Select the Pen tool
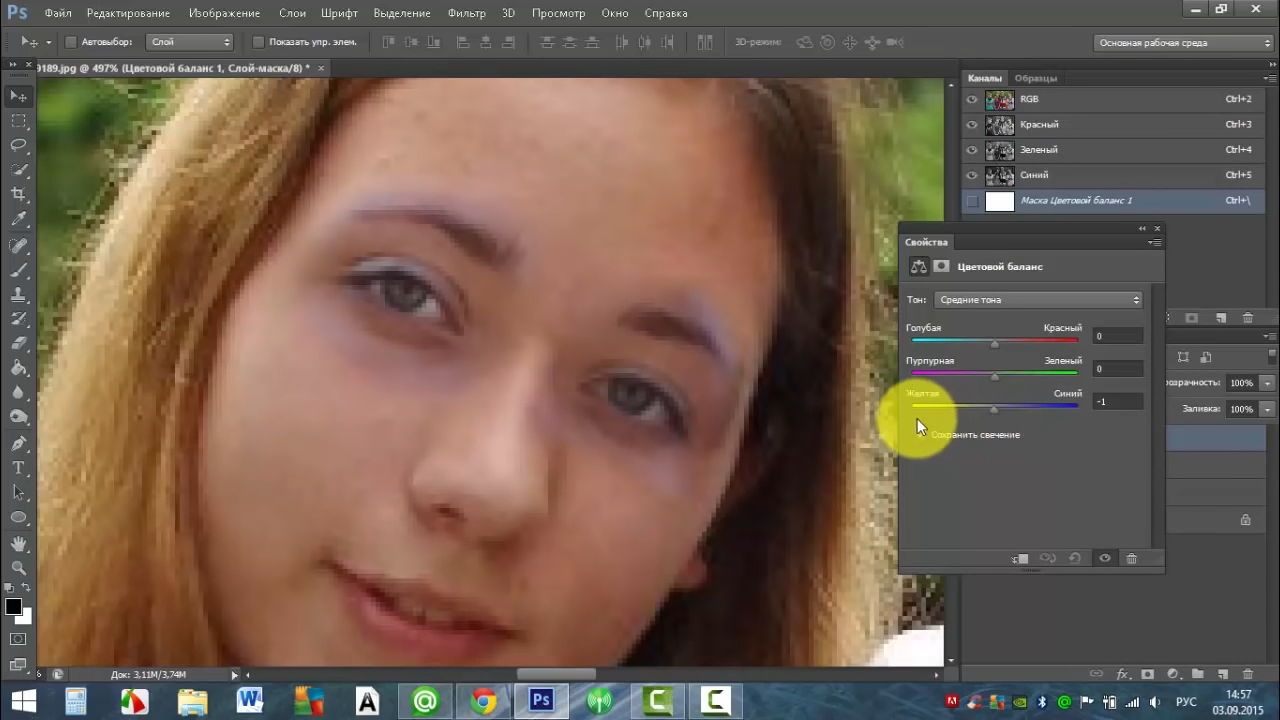Image resolution: width=1280 pixels, height=720 pixels. pyautogui.click(x=19, y=443)
